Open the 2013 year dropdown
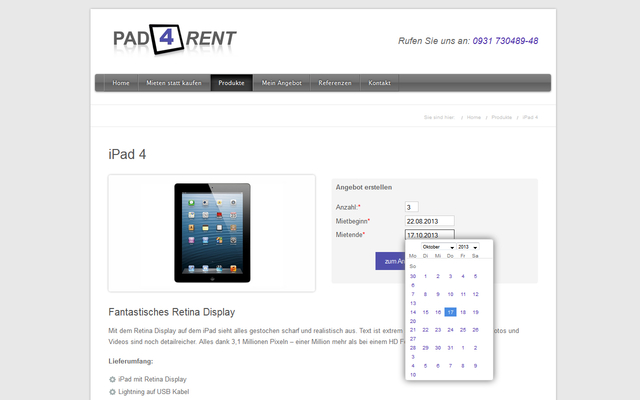Screen dimensions: 640x400 (x=468, y=247)
